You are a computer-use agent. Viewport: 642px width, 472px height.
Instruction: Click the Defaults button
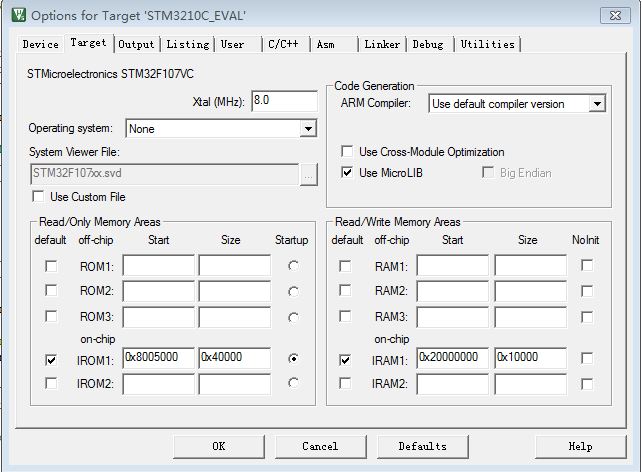[x=423, y=446]
